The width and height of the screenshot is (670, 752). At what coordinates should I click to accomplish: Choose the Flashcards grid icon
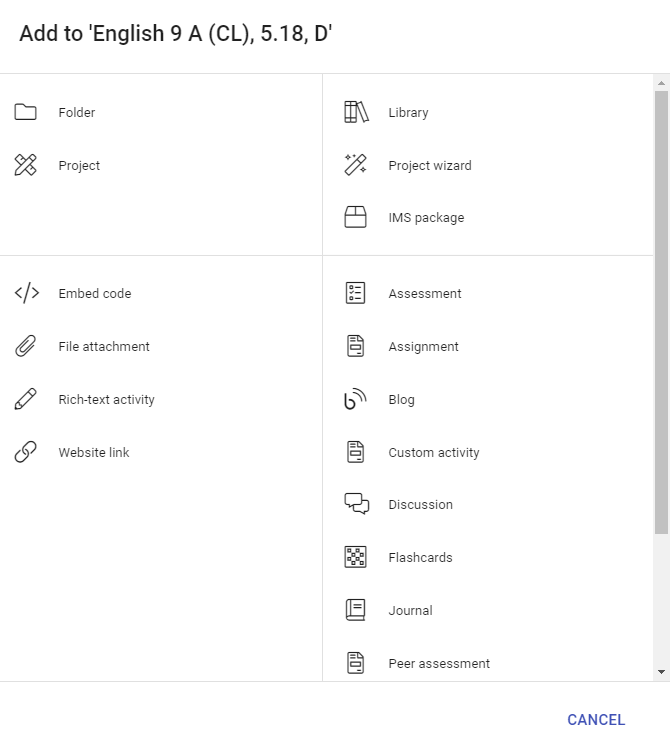(356, 558)
